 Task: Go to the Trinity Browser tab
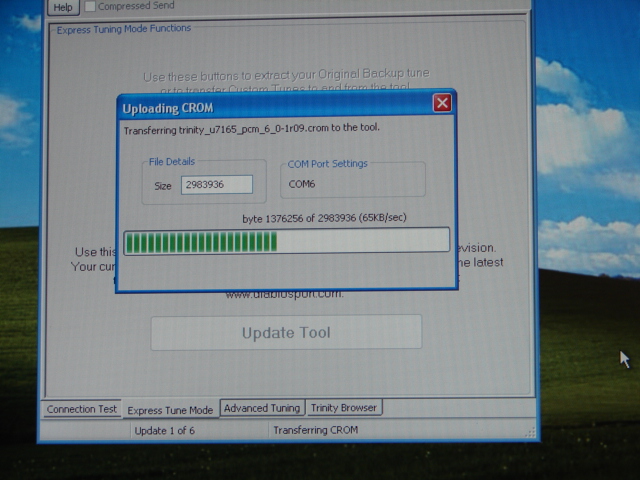pos(343,408)
